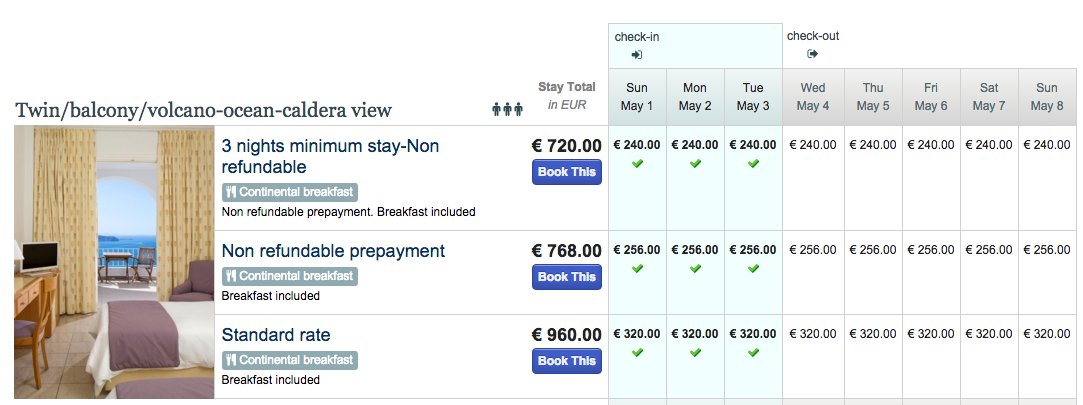Click the check-out arrow icon
The width and height of the screenshot is (1083, 405).
[x=812, y=54]
